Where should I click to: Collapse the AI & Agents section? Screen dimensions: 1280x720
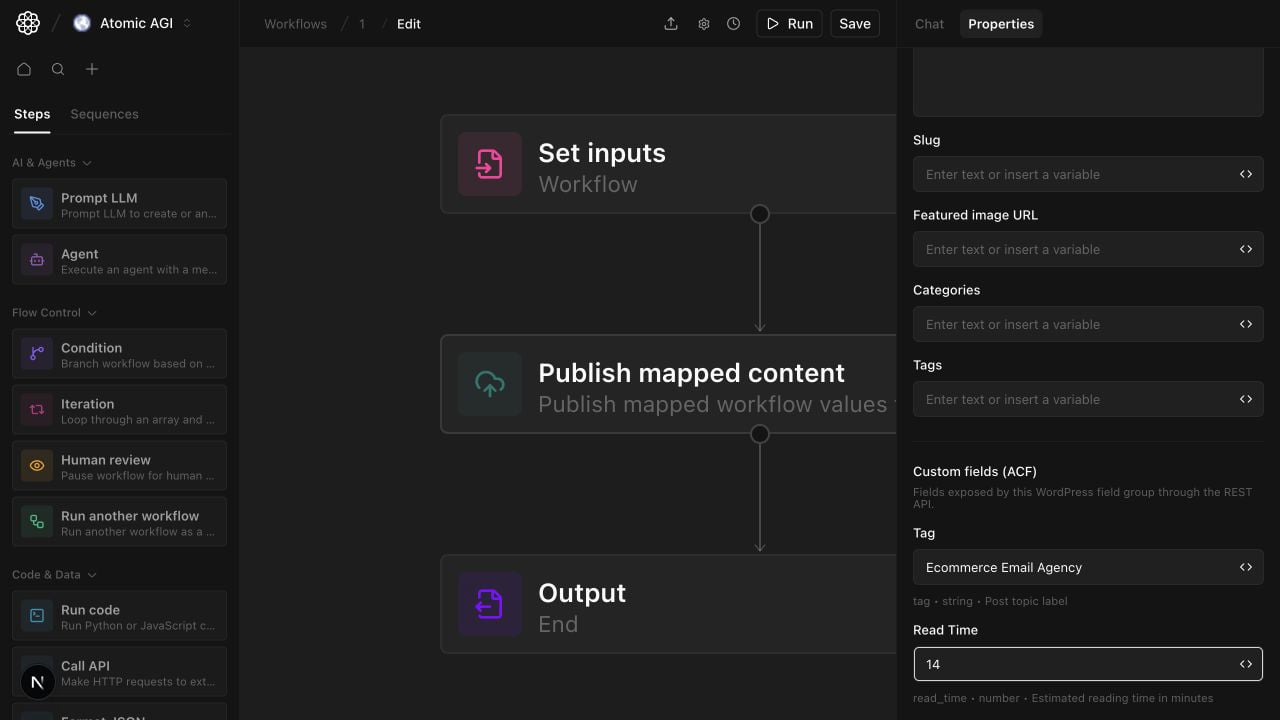[52, 163]
